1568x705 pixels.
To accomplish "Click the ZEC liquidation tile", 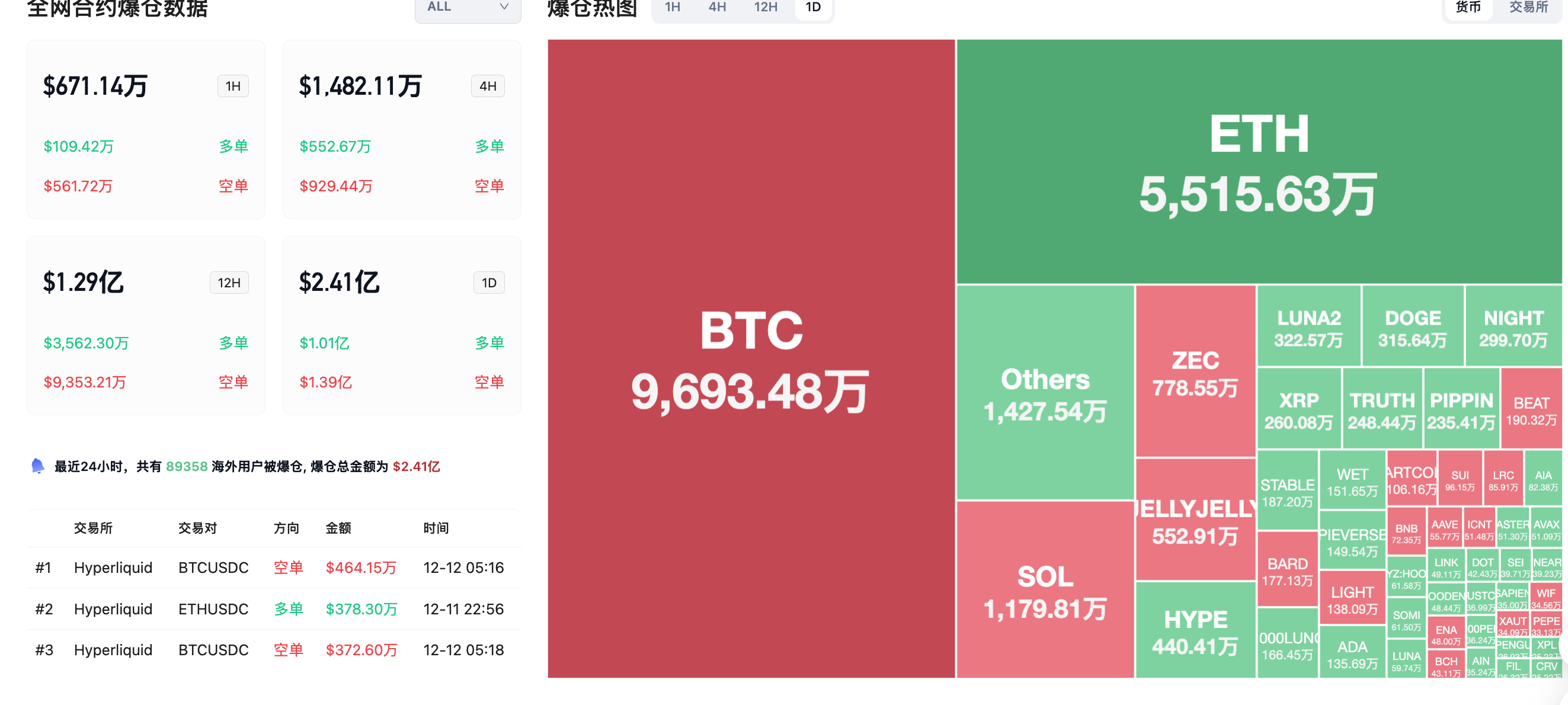I will 1195,371.
